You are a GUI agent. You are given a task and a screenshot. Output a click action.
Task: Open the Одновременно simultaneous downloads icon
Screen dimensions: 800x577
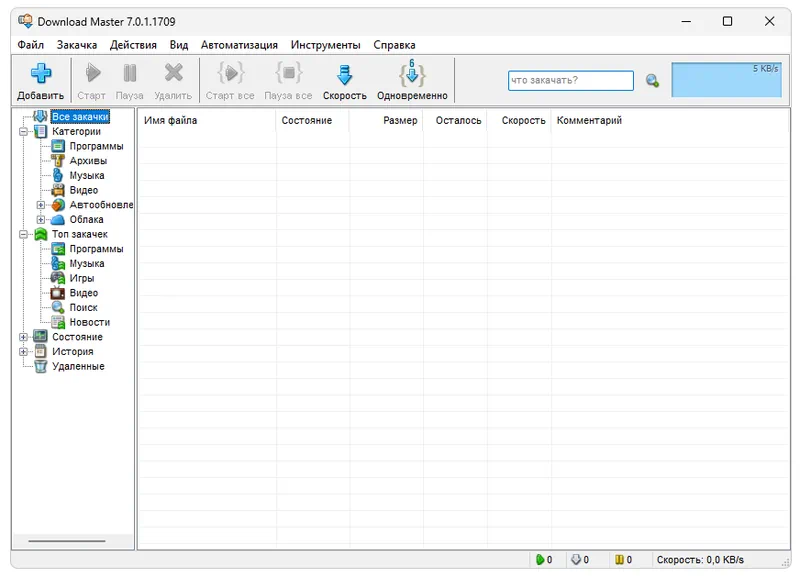coord(412,73)
